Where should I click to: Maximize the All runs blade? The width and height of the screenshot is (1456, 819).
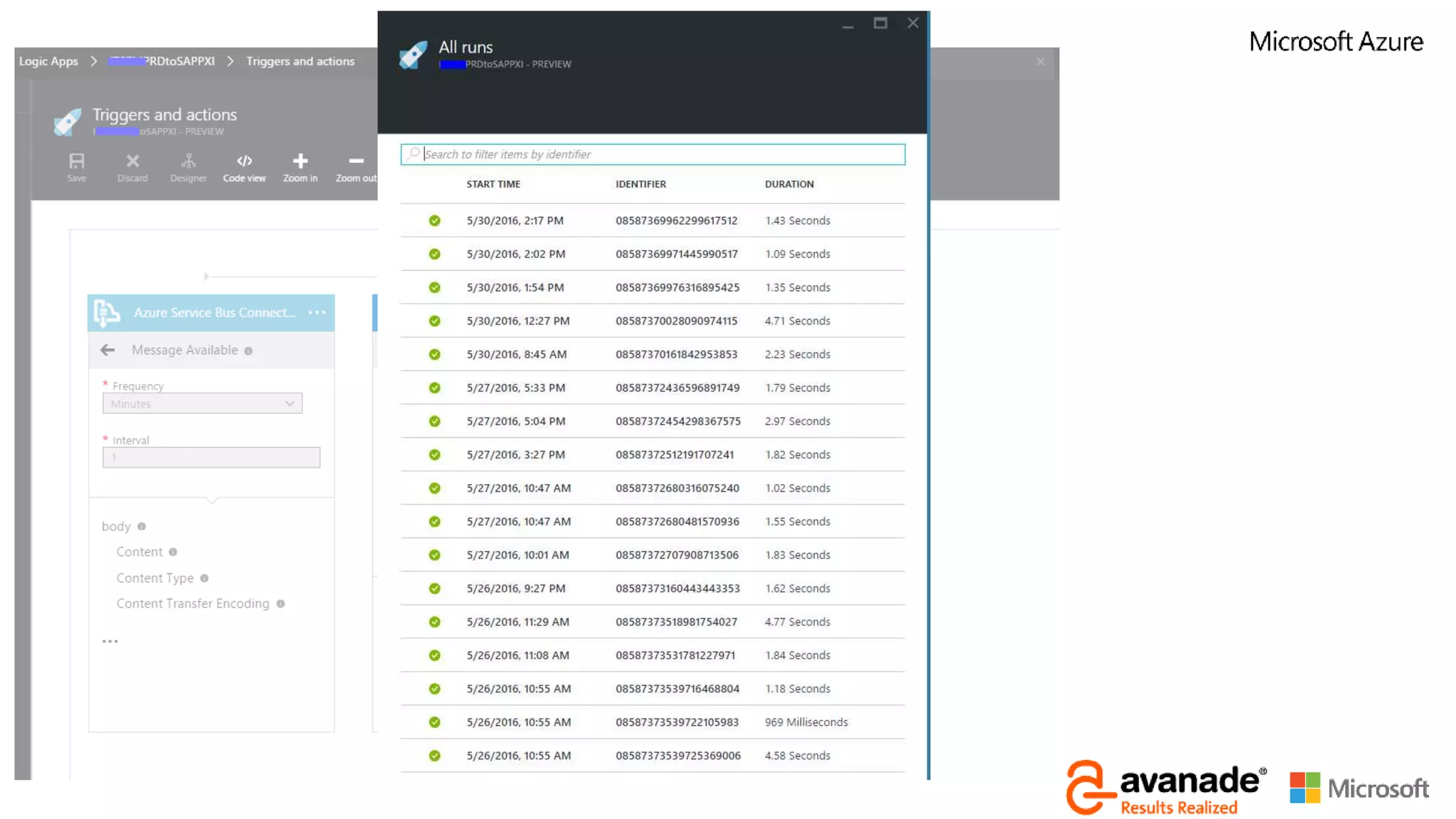tap(880, 23)
